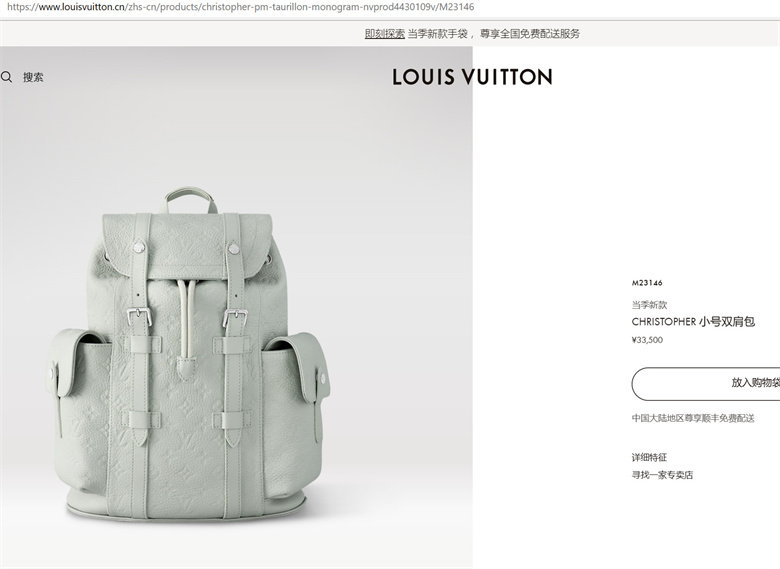Click the 中国大陆地区尊享顺丰免费配送 shipping note
This screenshot has width=780, height=569.
[x=693, y=418]
